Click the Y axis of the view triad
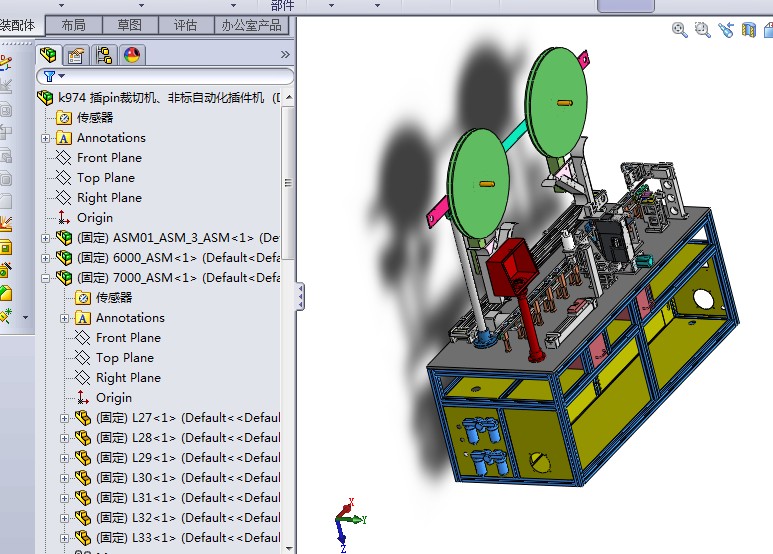Viewport: 773px width, 554px height. [x=358, y=519]
